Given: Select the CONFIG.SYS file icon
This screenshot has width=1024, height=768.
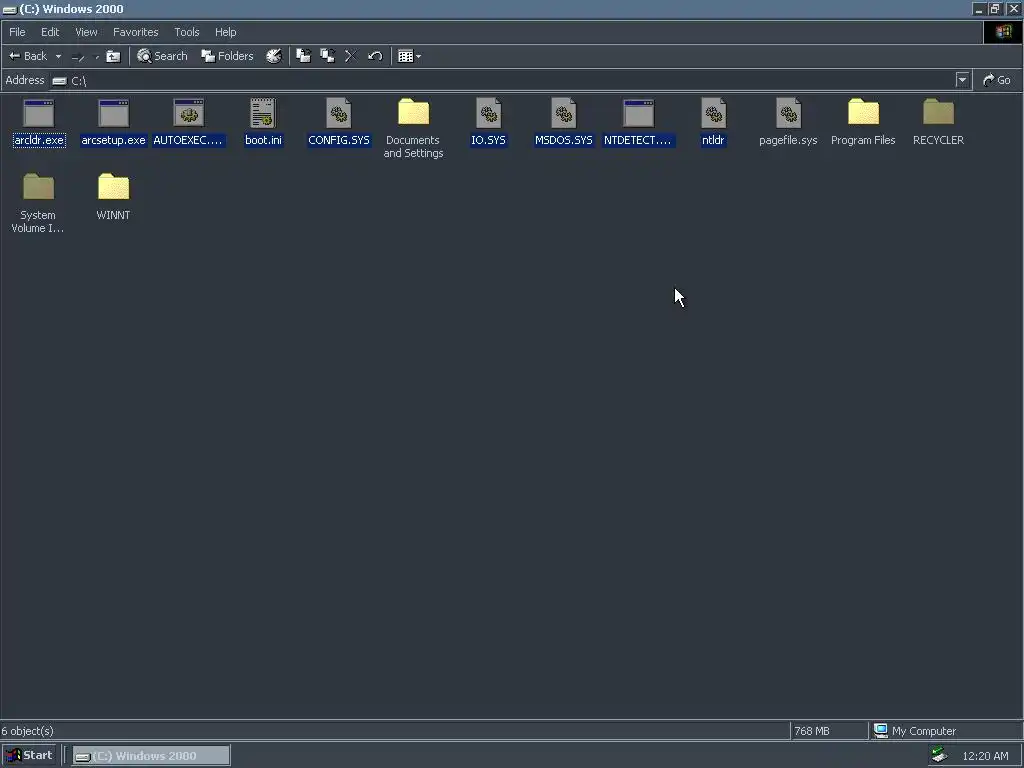Looking at the screenshot, I should (339, 114).
